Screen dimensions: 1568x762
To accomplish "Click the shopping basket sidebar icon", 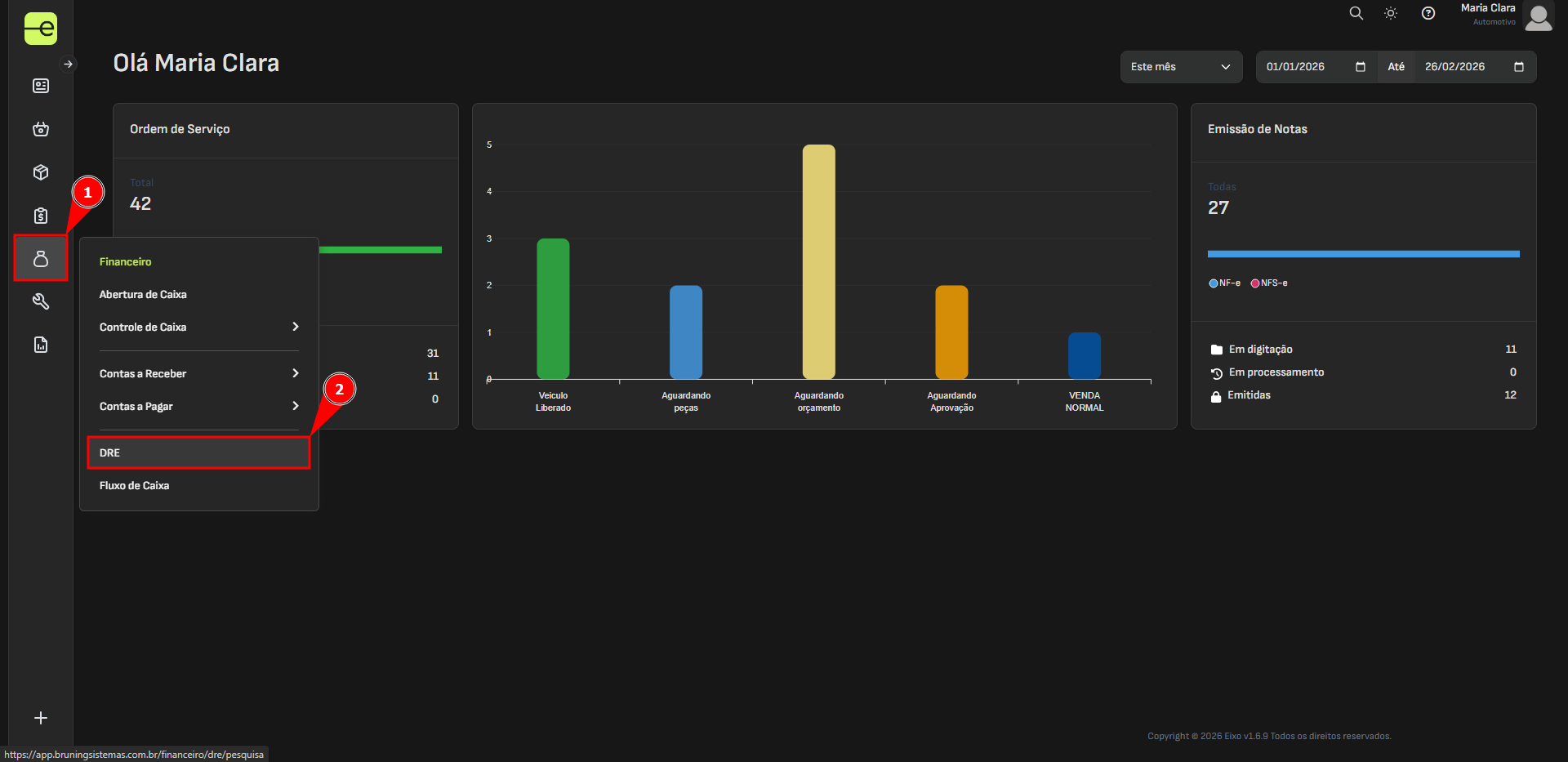I will tap(41, 129).
